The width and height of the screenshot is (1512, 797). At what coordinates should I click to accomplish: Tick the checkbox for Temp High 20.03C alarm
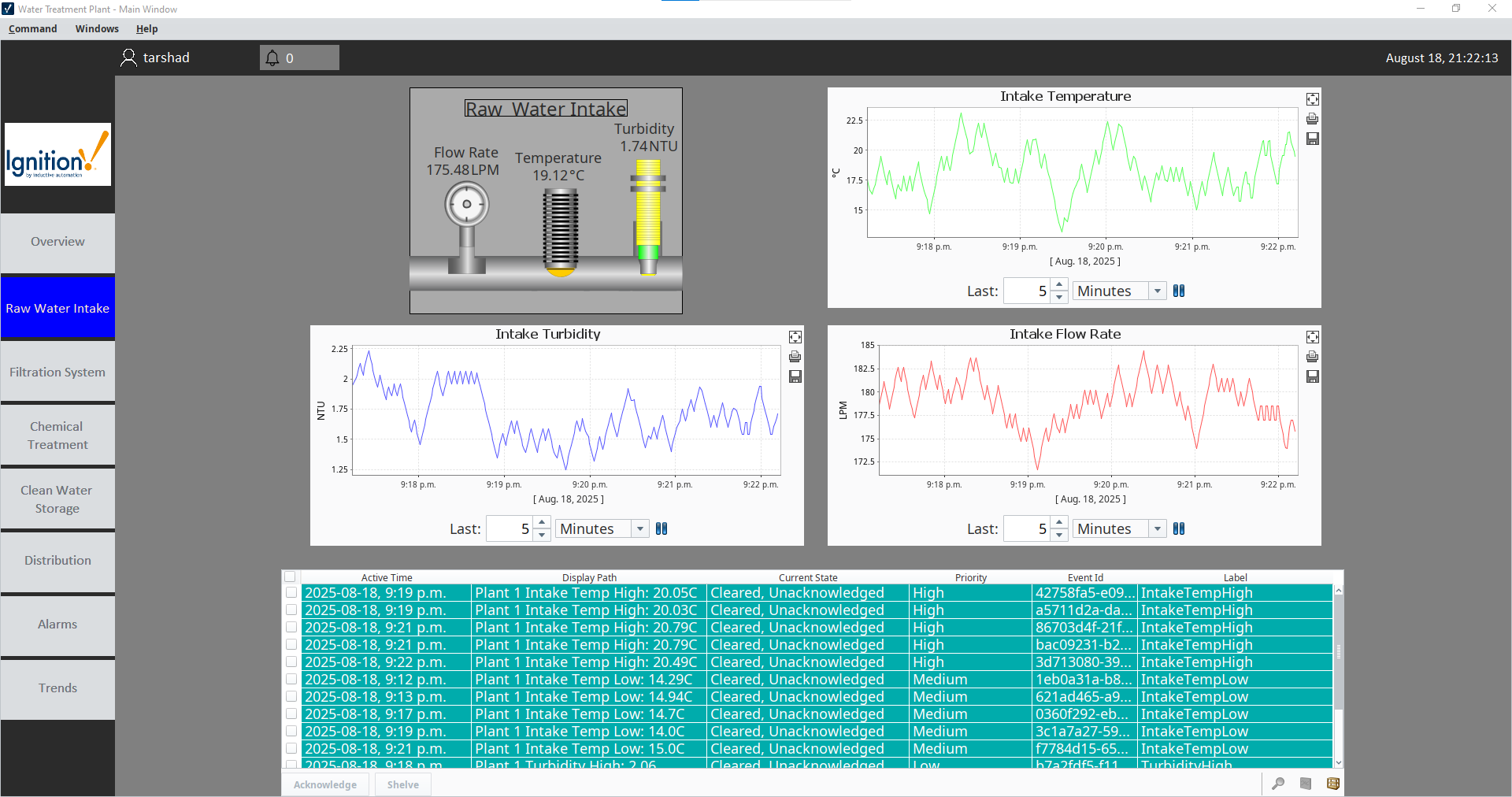(x=291, y=610)
